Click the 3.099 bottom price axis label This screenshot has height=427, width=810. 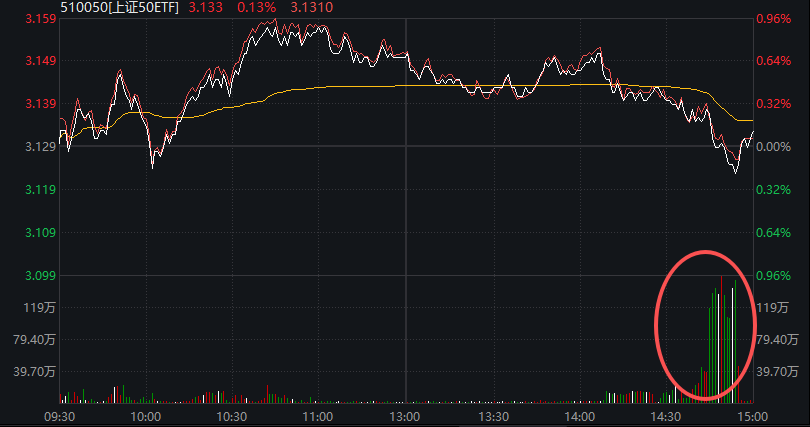[x=39, y=275]
